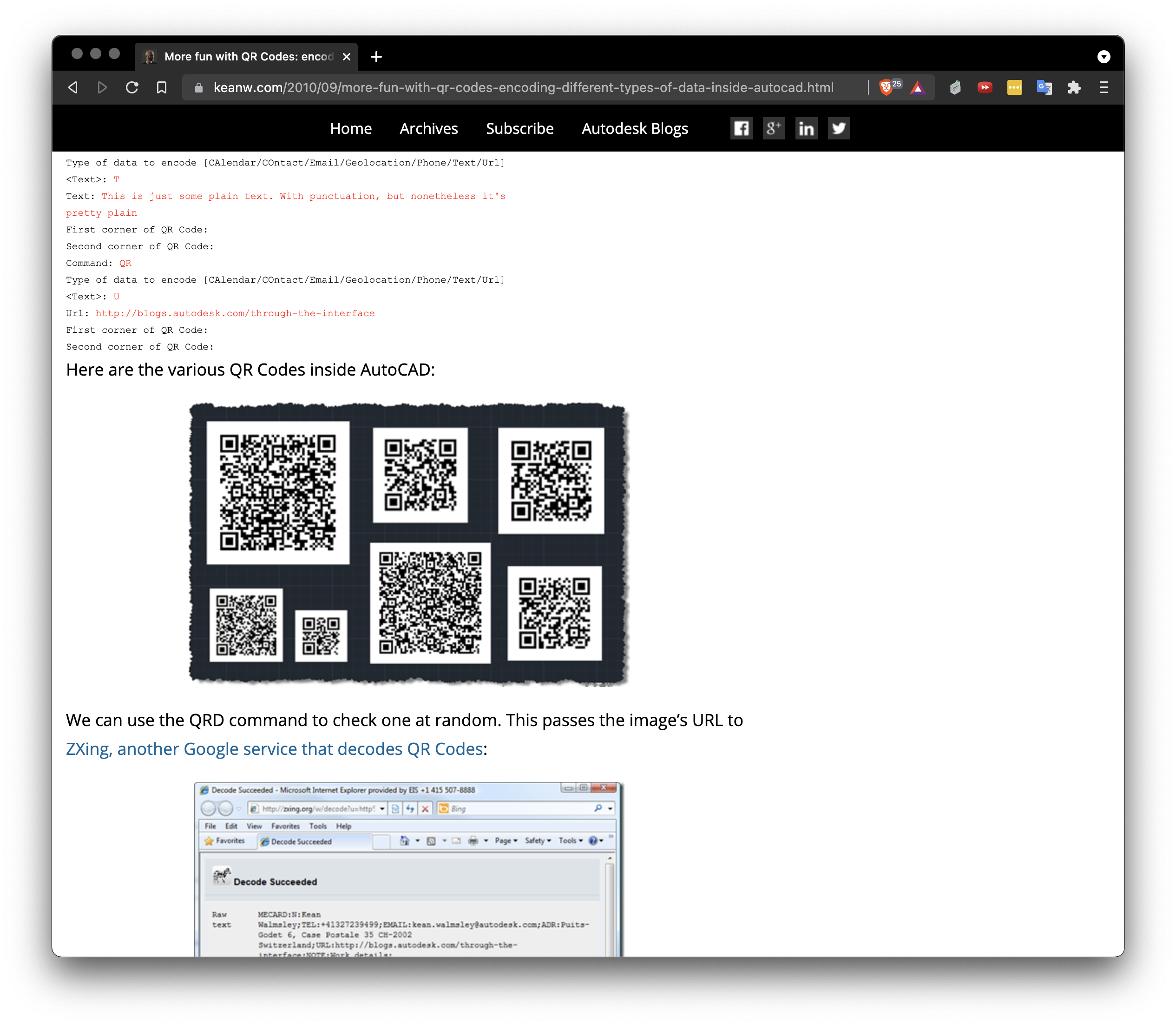Go to Home in the navigation
This screenshot has height=1025, width=1176.
[350, 129]
